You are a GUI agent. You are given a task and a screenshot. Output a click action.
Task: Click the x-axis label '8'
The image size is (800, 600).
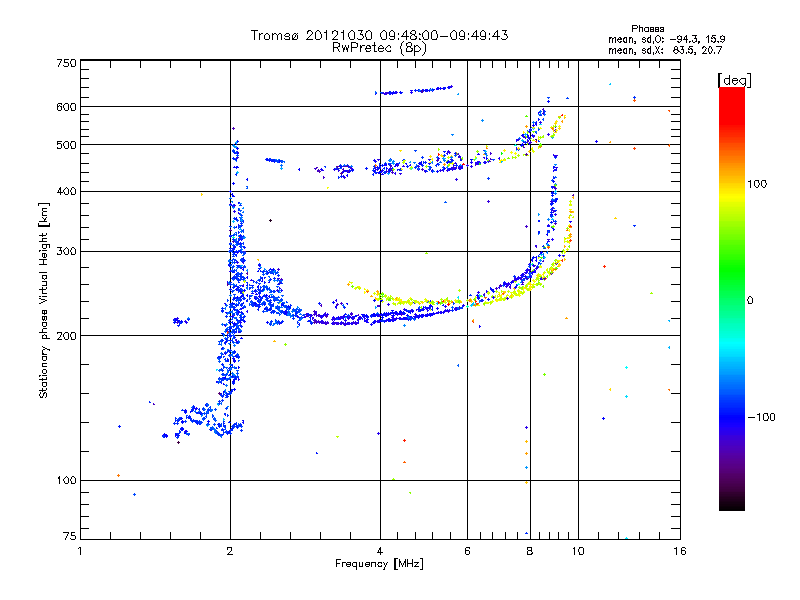(530, 551)
